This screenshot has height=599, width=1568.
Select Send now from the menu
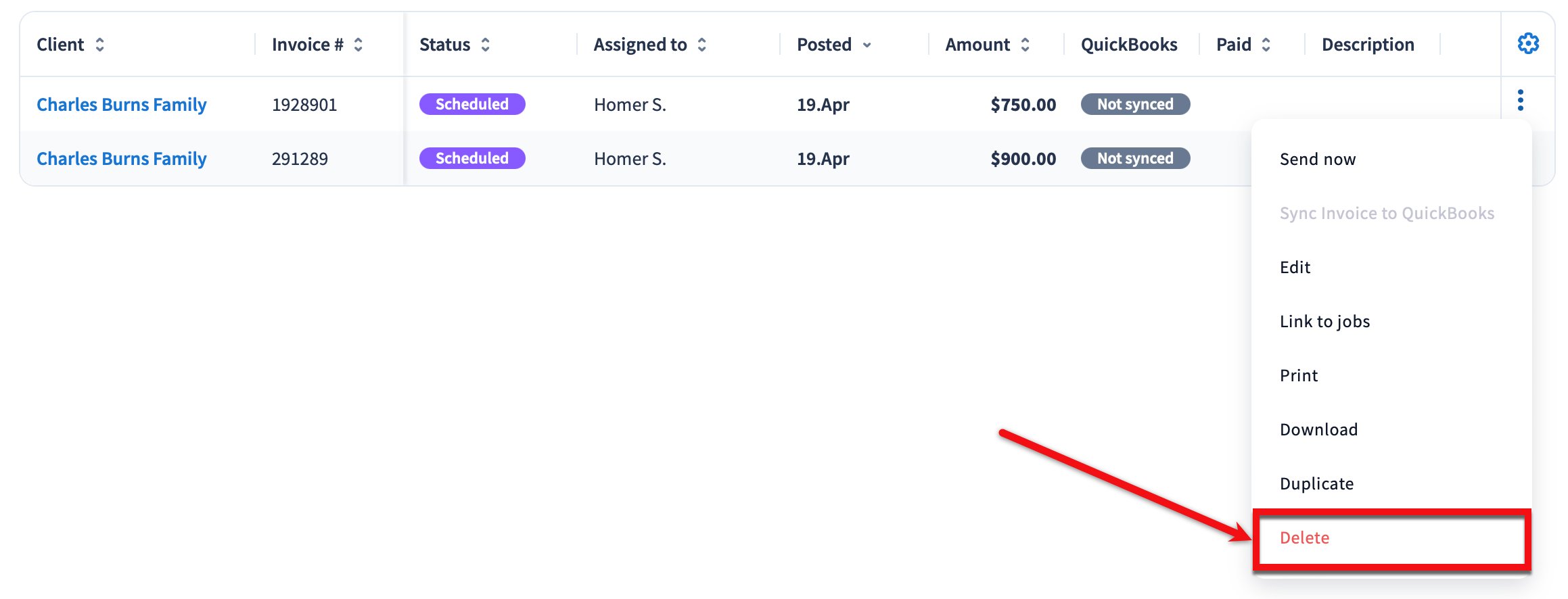pos(1318,159)
